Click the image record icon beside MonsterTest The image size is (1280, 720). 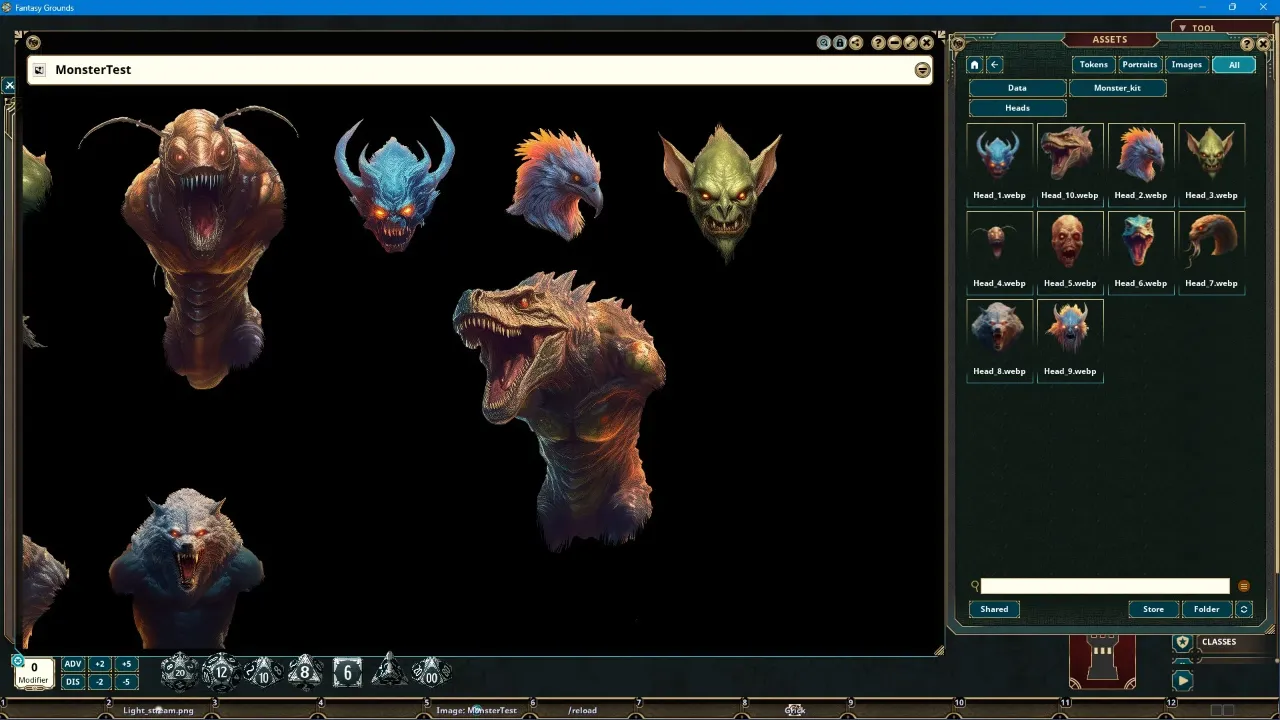(x=39, y=70)
